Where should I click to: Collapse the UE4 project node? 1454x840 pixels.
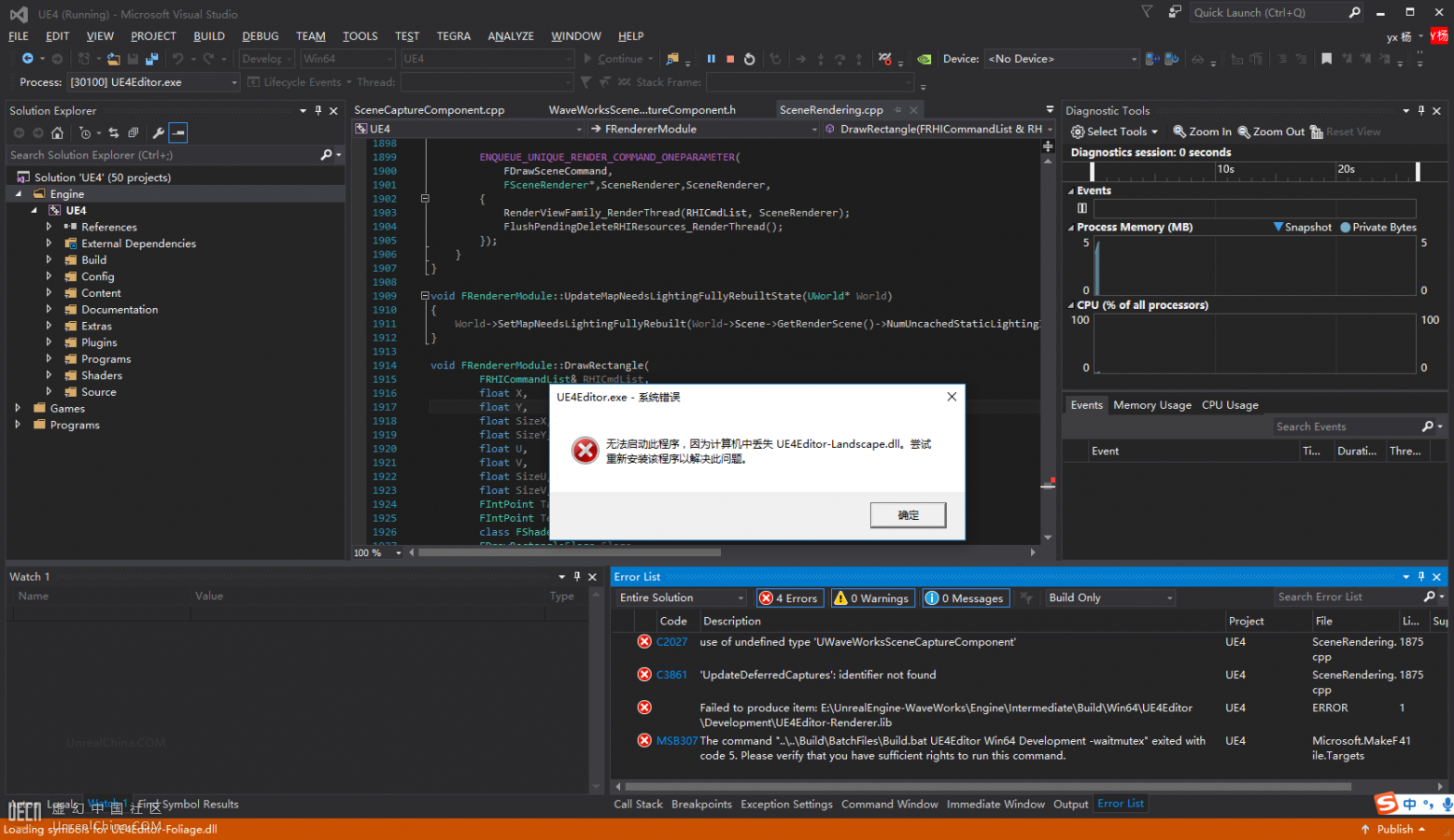click(35, 211)
